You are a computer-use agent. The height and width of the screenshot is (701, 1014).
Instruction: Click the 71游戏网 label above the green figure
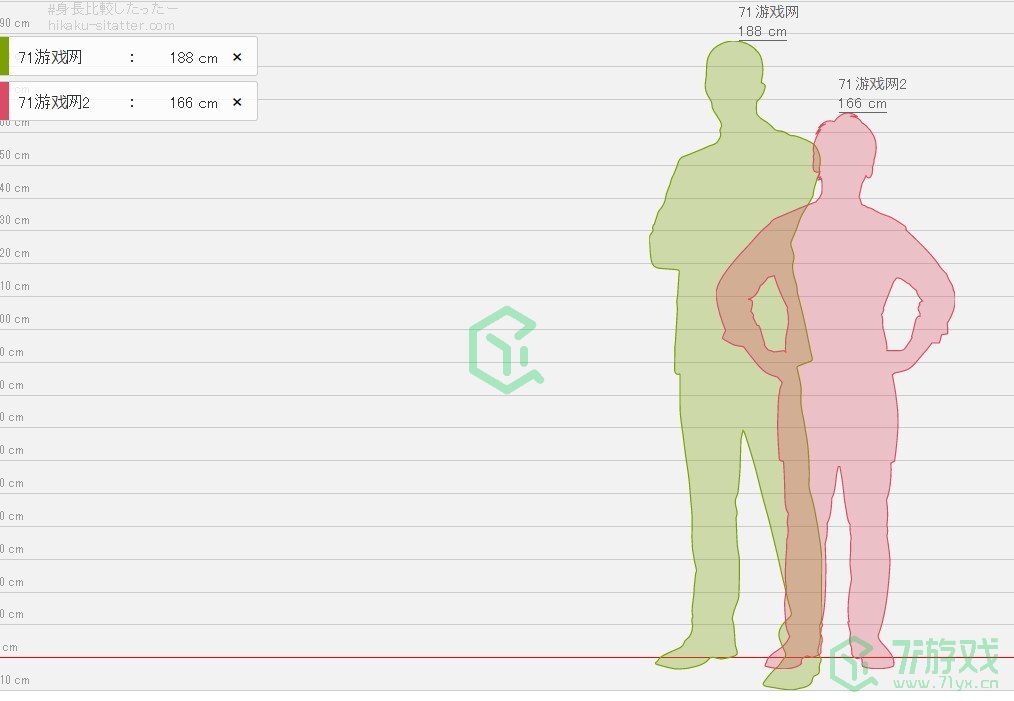point(768,13)
